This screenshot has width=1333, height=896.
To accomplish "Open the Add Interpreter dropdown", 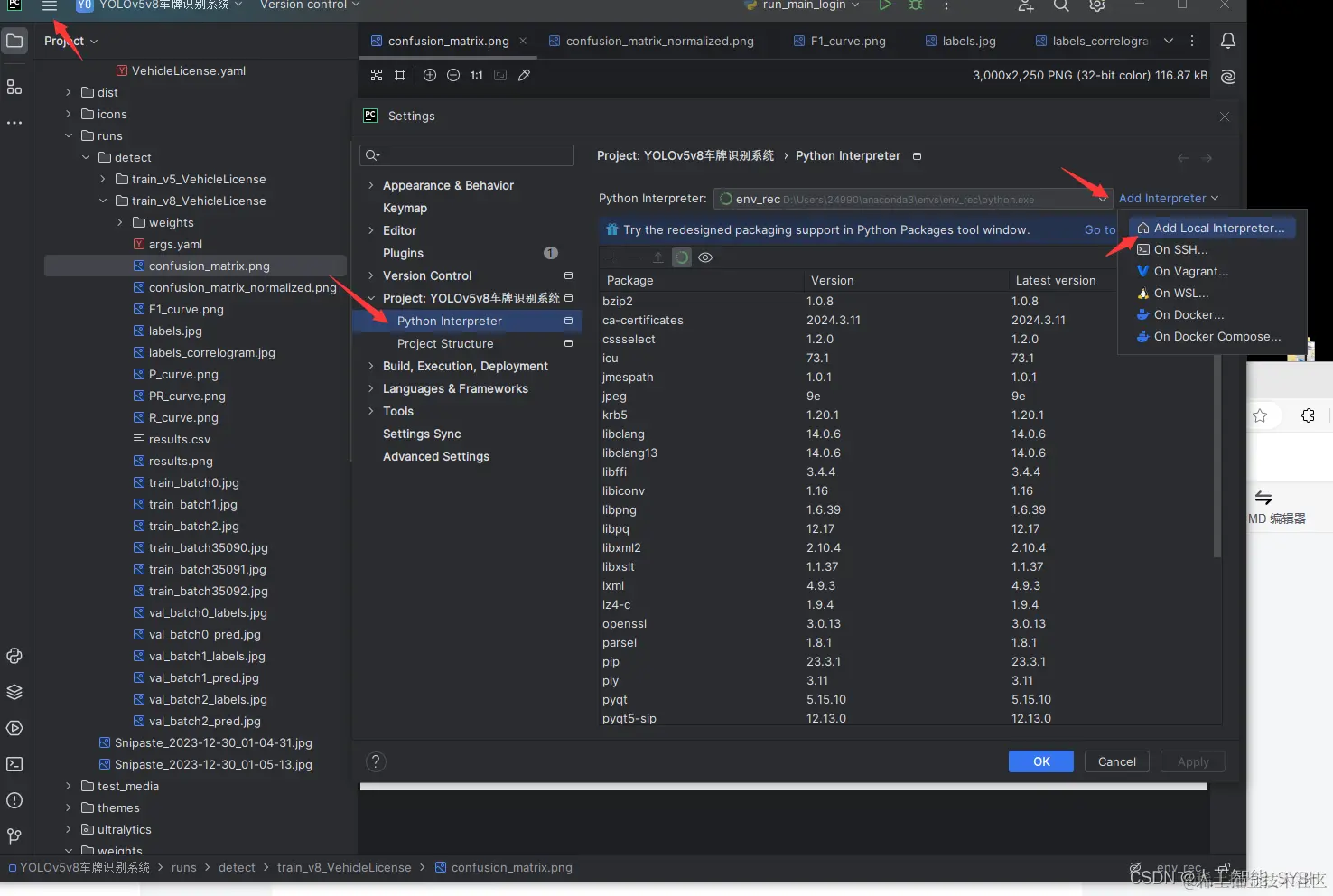I will [1169, 199].
